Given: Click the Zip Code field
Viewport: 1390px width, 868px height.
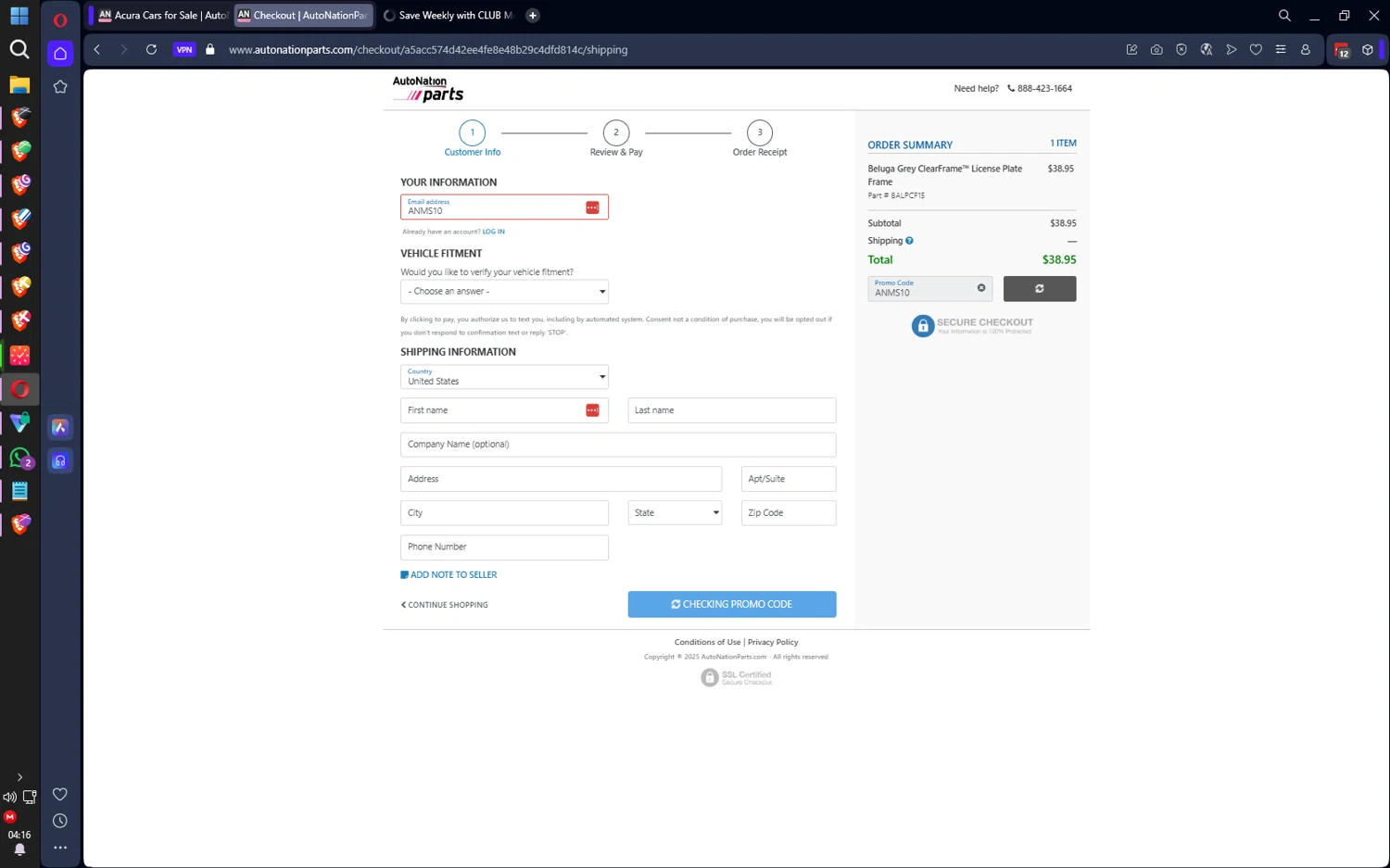Looking at the screenshot, I should tap(789, 513).
